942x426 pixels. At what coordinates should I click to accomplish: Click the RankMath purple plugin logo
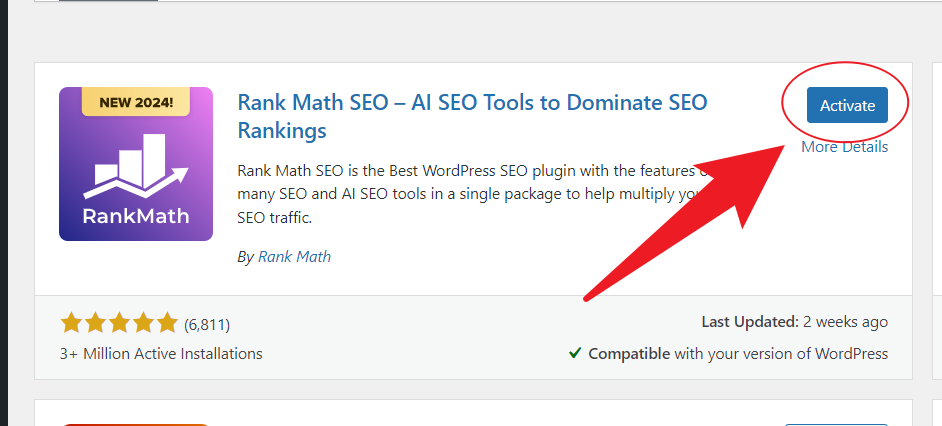coord(136,164)
